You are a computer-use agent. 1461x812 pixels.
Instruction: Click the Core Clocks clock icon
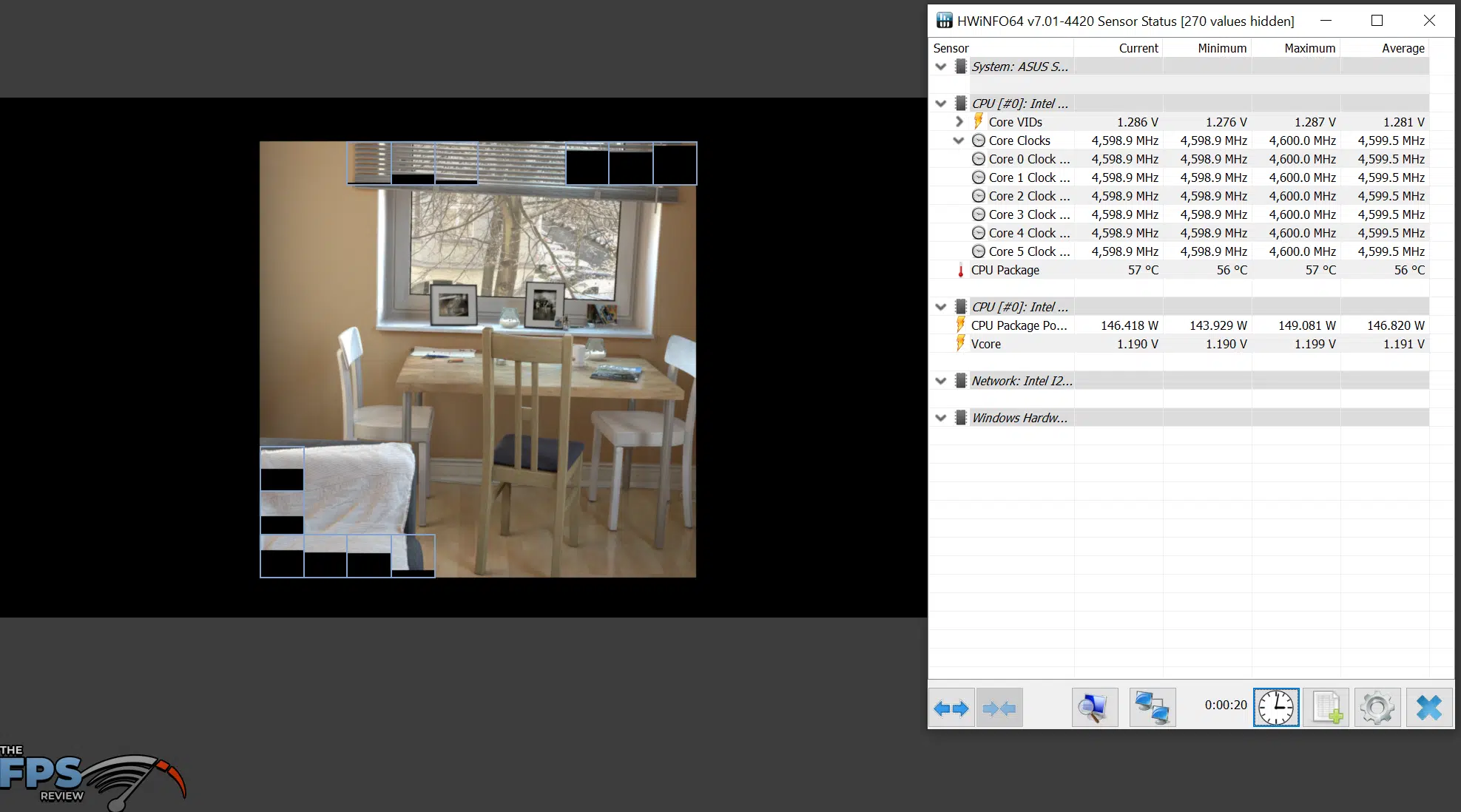(978, 141)
